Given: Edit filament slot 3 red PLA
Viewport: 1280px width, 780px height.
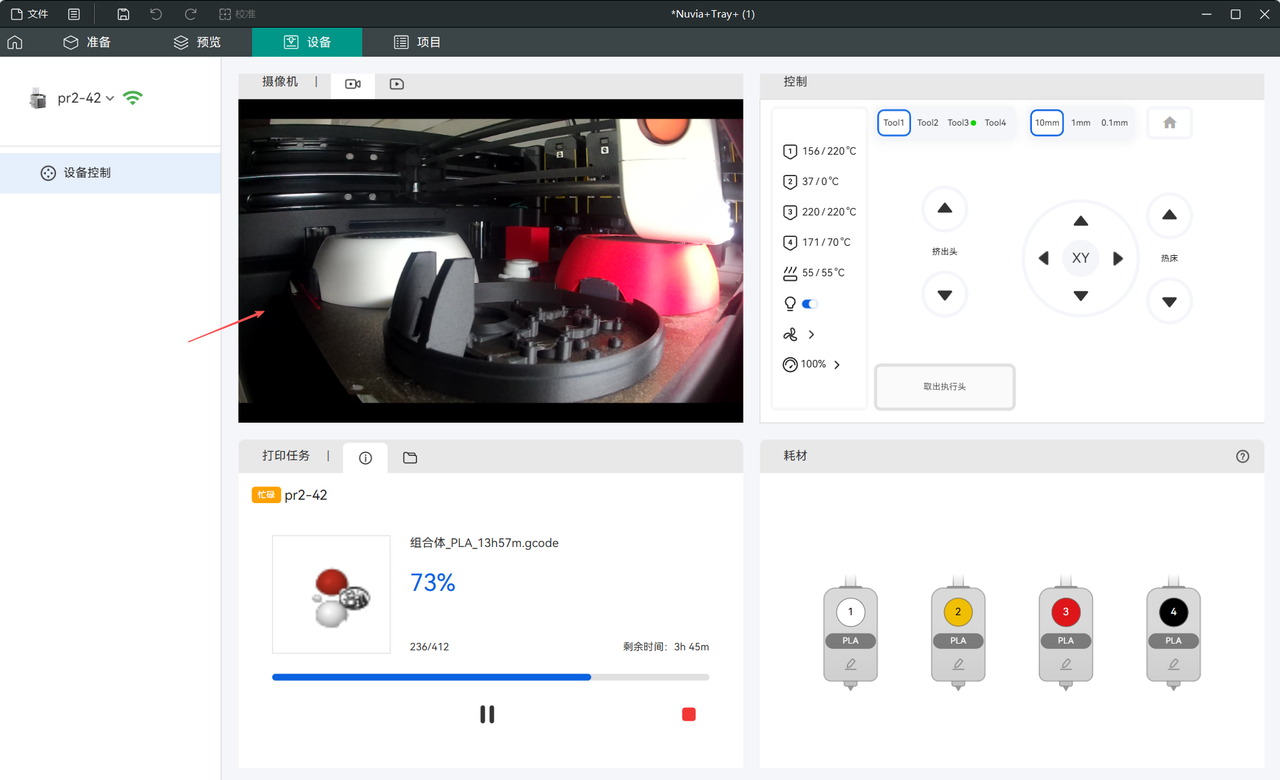Looking at the screenshot, I should (x=1065, y=663).
